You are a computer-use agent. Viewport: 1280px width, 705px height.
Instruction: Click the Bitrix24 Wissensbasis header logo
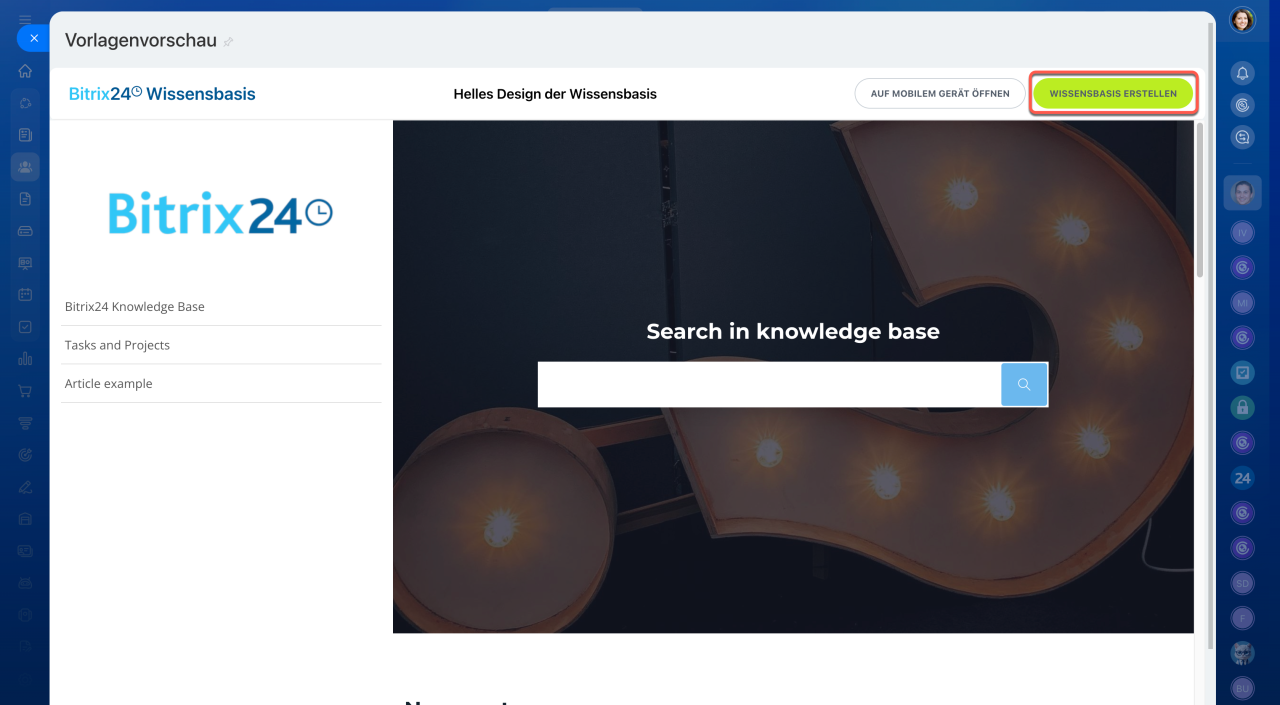click(162, 94)
